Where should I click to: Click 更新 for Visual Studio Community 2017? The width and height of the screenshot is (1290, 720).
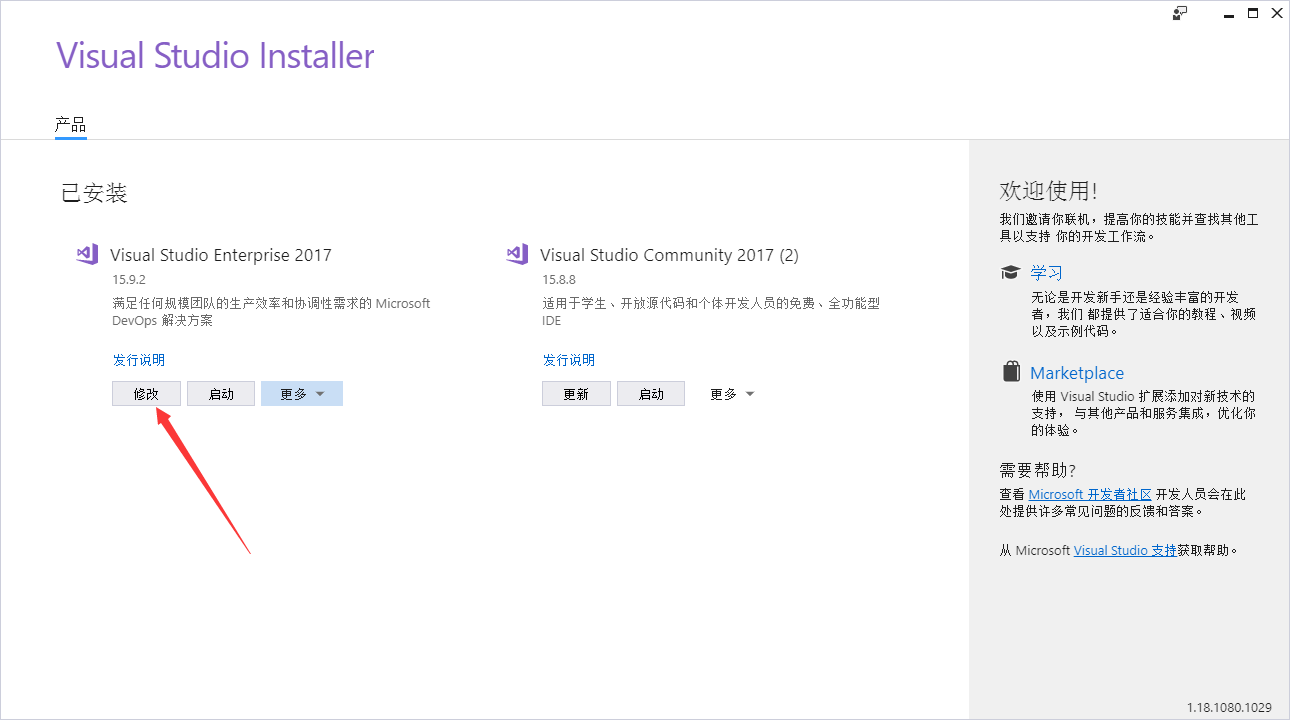click(576, 394)
